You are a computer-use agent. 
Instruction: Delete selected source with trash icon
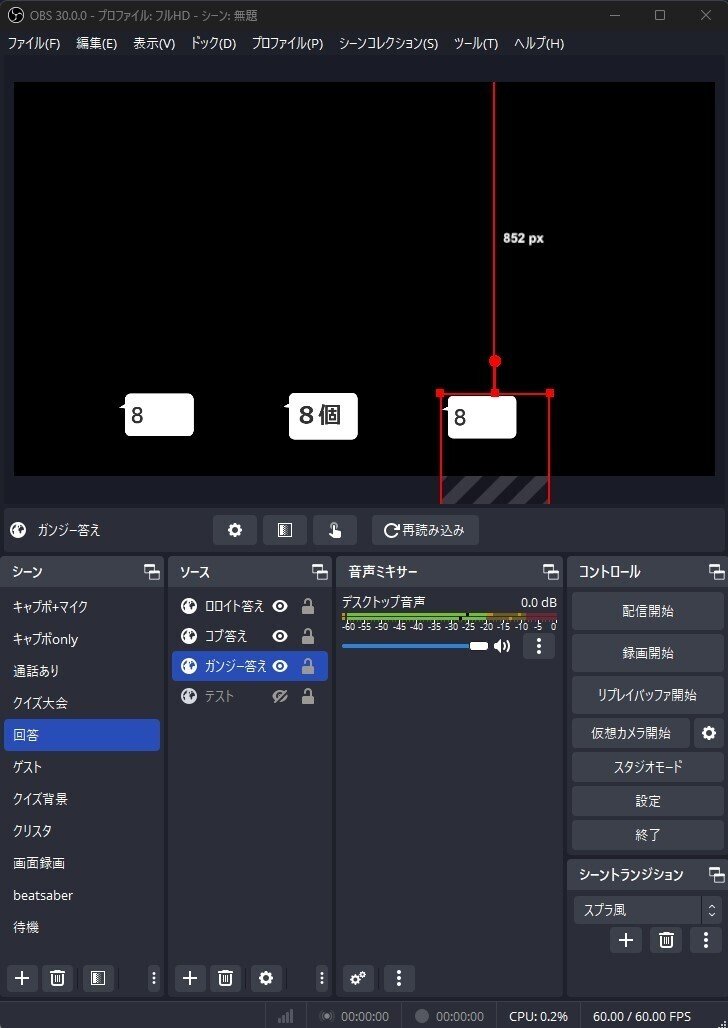[225, 978]
